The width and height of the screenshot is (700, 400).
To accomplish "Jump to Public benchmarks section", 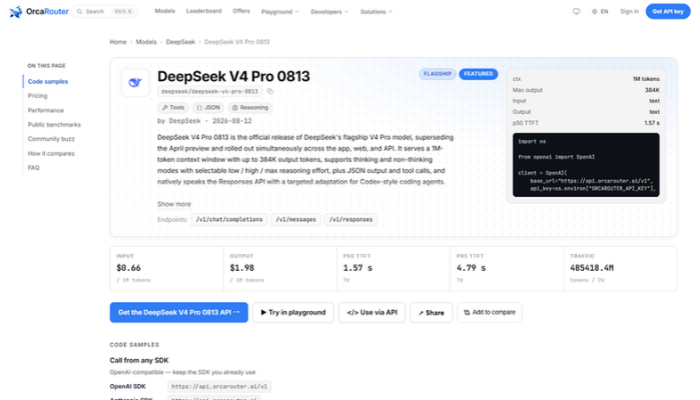I will tap(54, 125).
